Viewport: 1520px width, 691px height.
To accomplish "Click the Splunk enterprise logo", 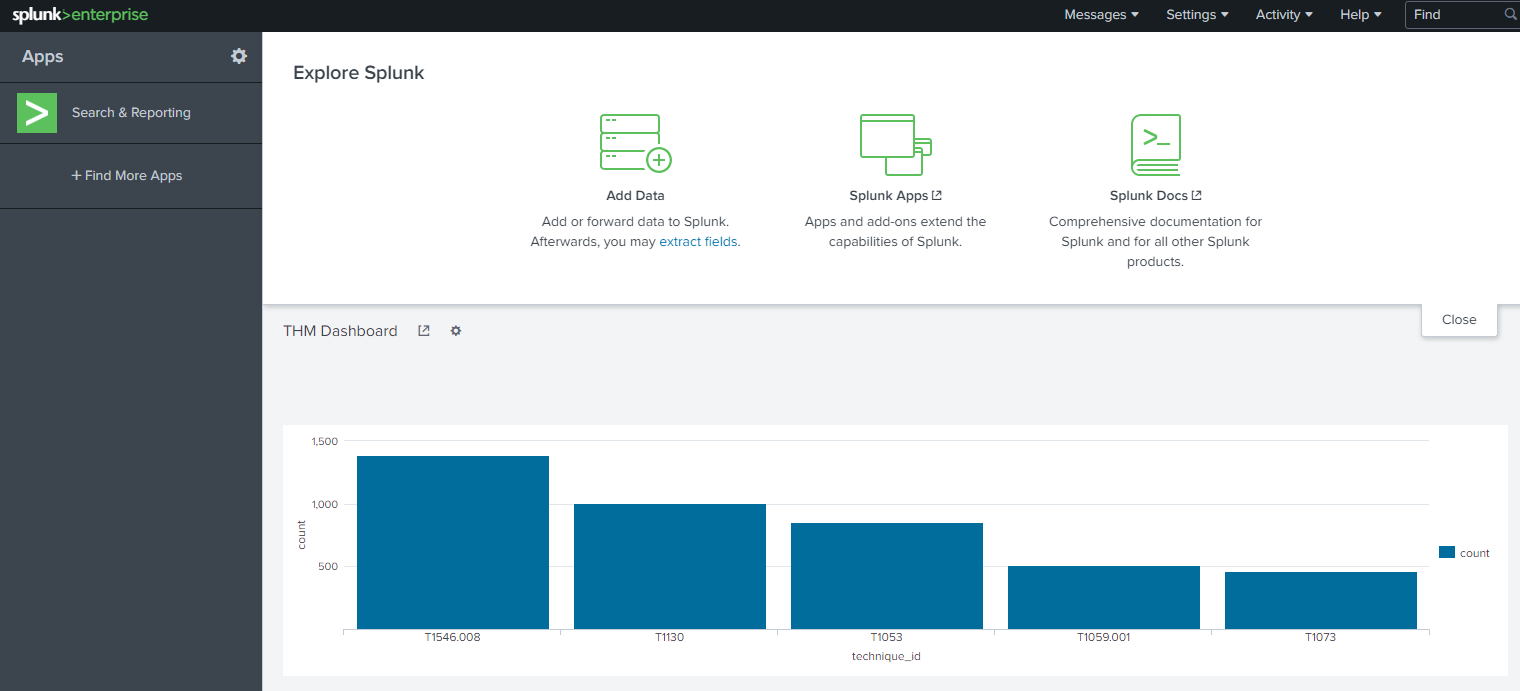I will coord(80,15).
